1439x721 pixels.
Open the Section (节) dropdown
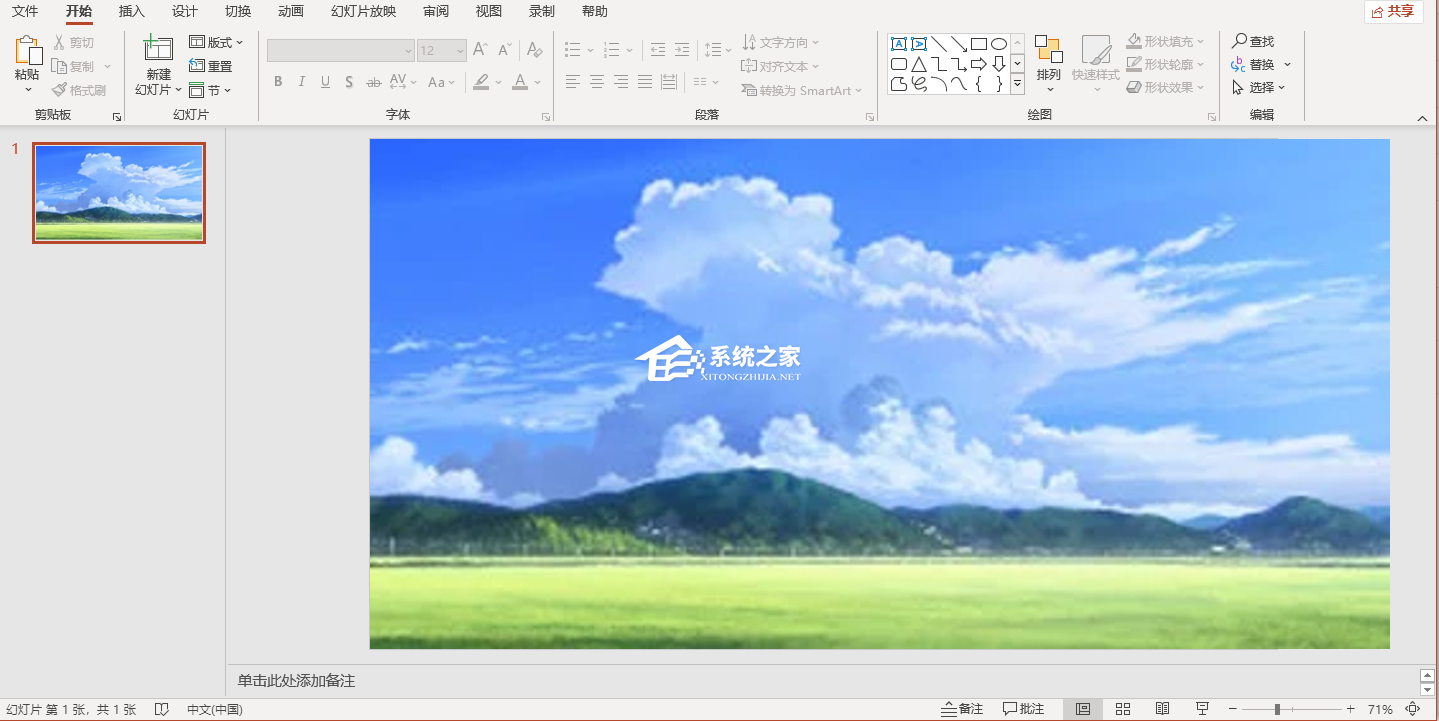coord(210,90)
